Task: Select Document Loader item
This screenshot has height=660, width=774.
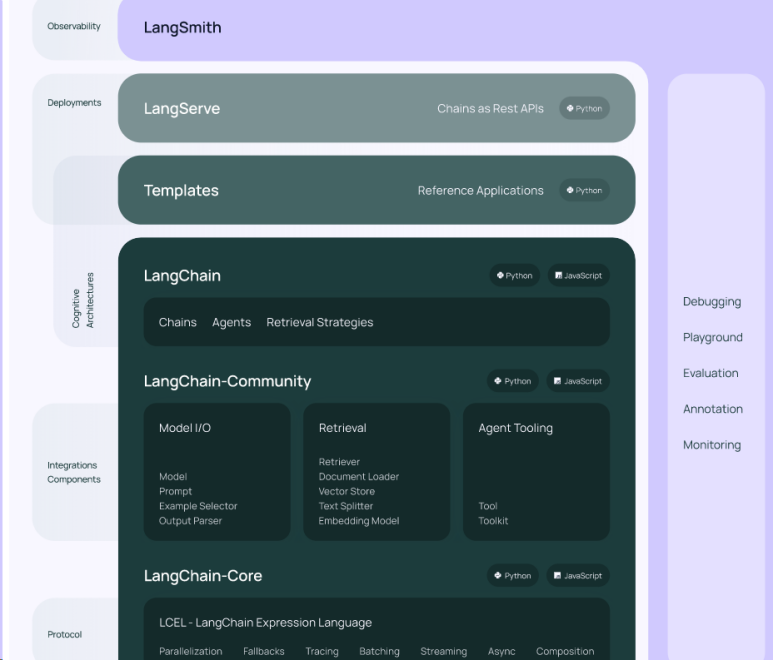Action: (358, 477)
